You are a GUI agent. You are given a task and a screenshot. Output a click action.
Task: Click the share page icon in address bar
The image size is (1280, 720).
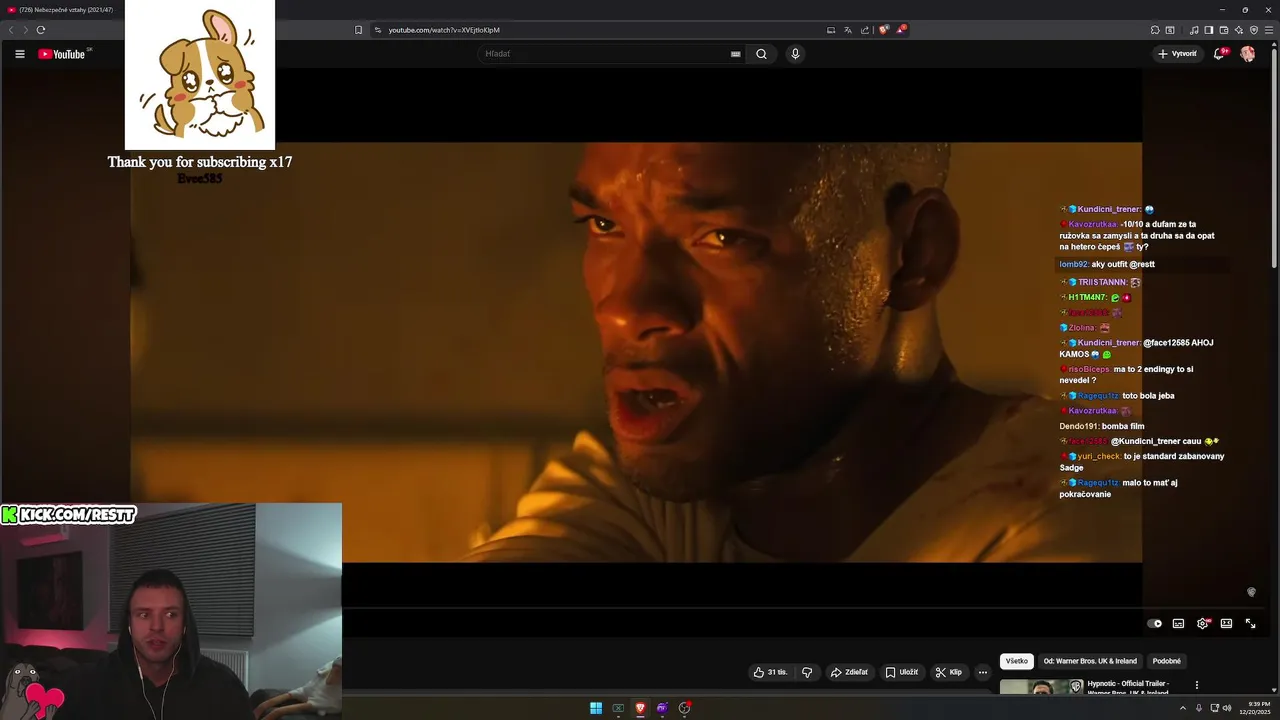pos(864,30)
